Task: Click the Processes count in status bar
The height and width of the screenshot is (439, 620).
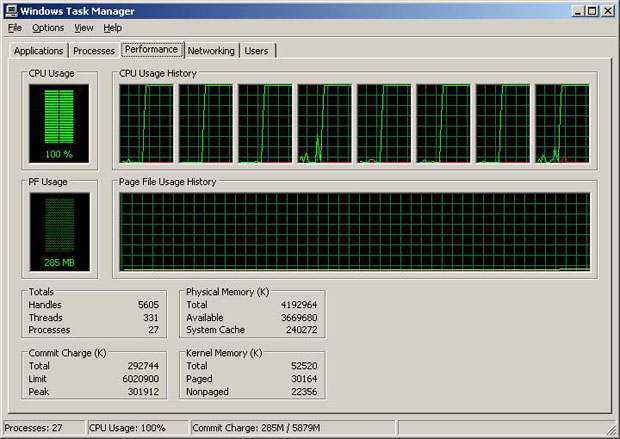Action: (x=42, y=429)
